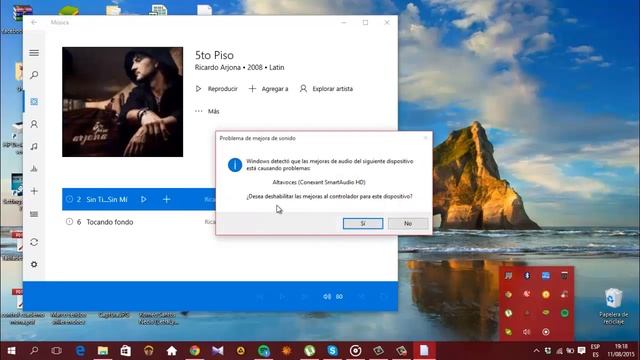Click Reproducir to play the album
Screen dimensions: 640x360
(x=216, y=89)
